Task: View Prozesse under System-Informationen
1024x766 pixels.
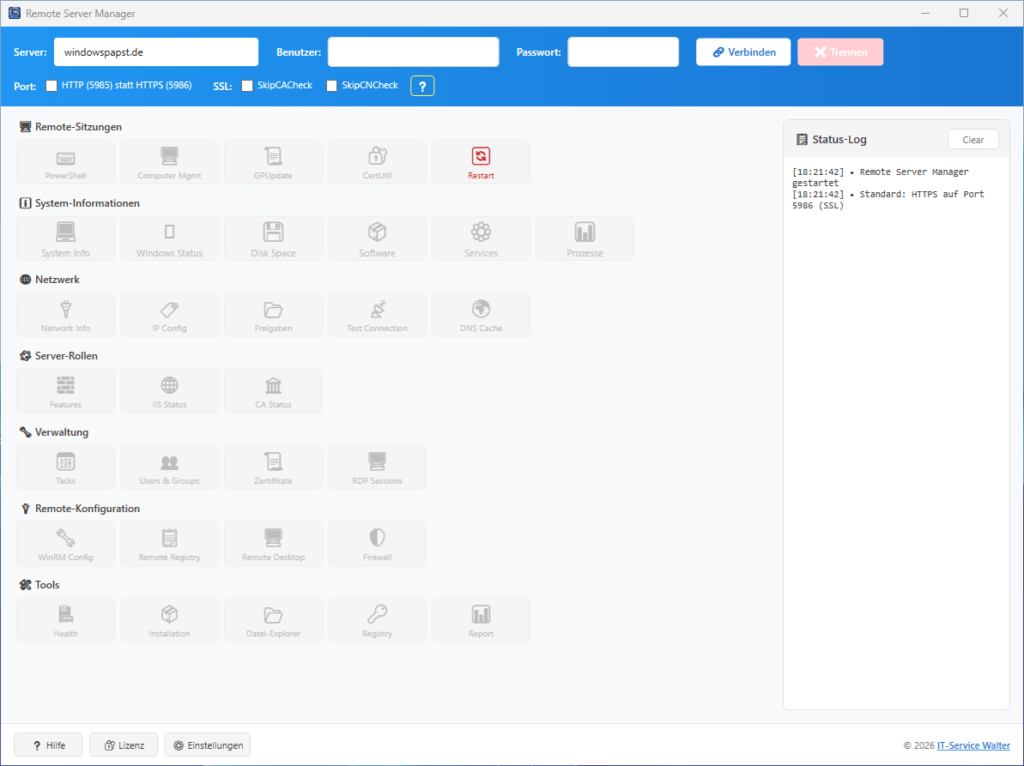Action: pos(584,238)
